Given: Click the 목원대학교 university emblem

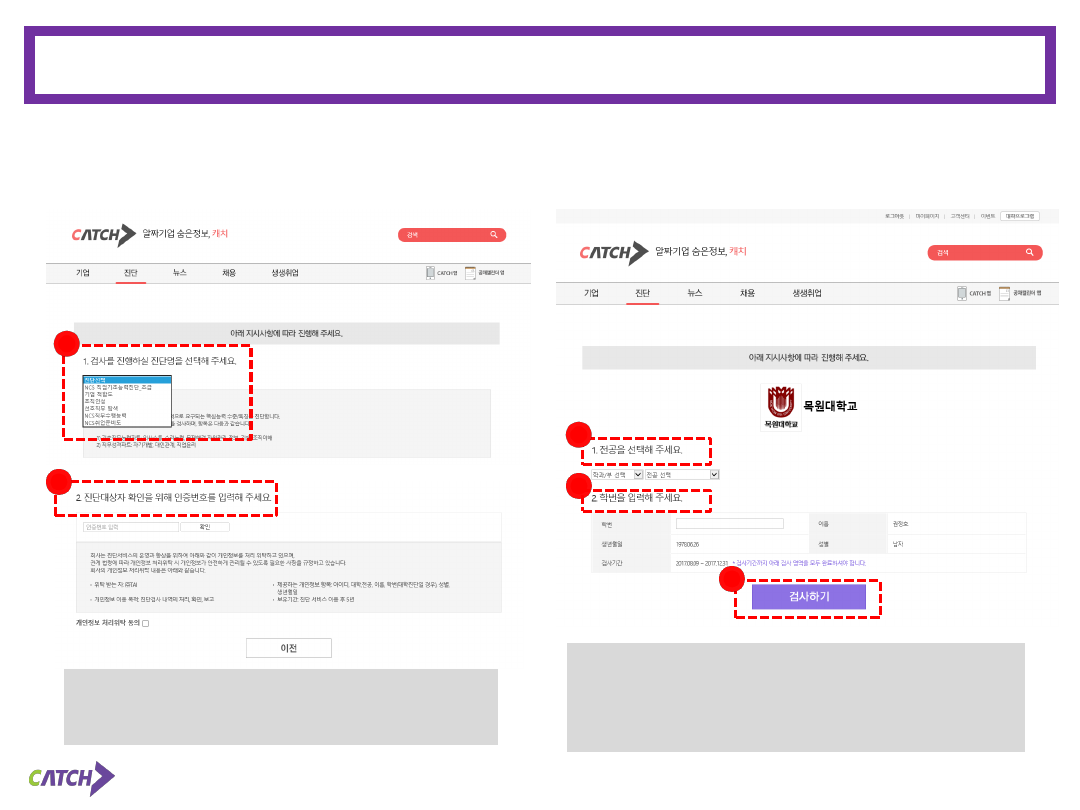Looking at the screenshot, I should click(x=779, y=405).
